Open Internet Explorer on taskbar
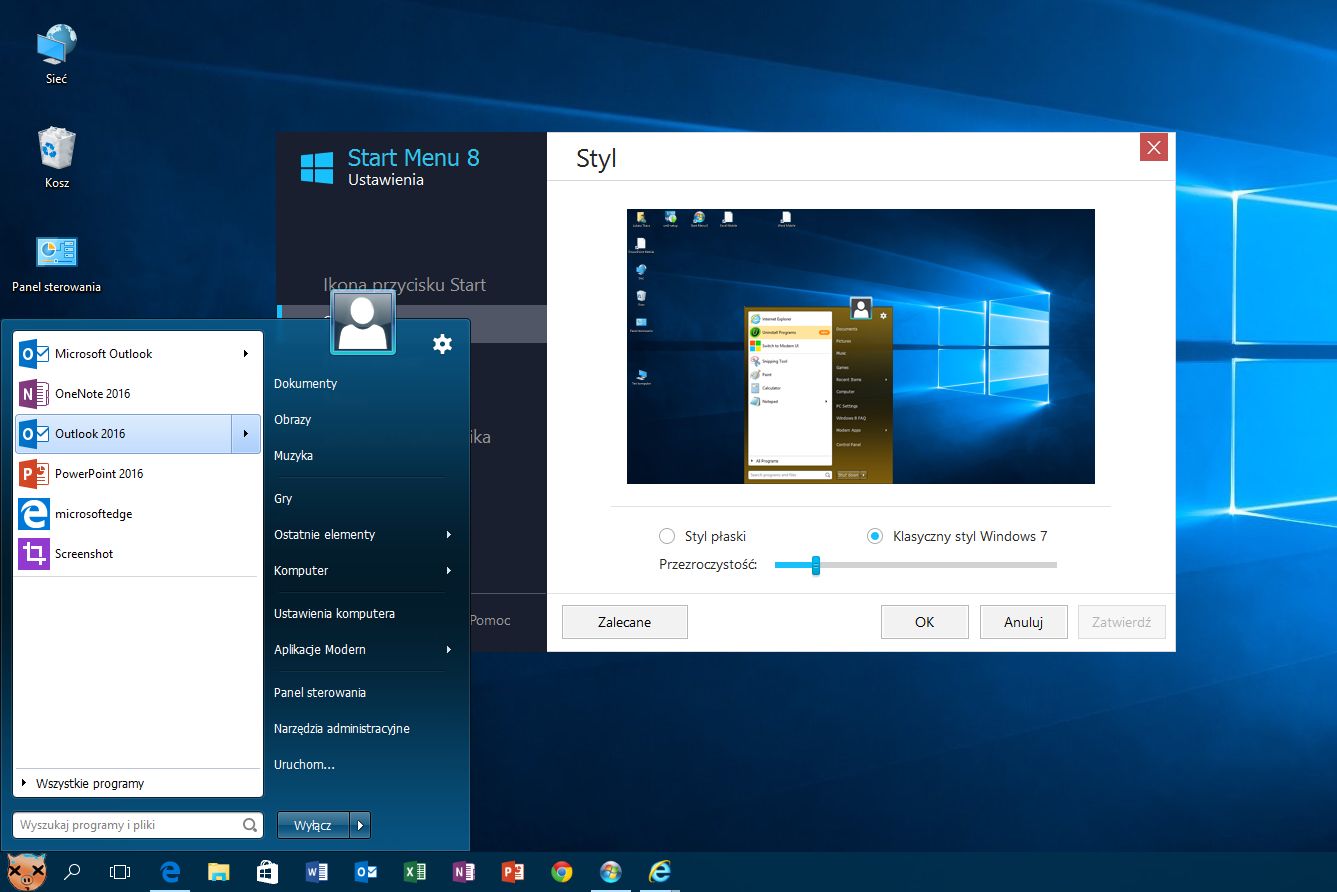This screenshot has width=1337, height=892. (x=659, y=872)
